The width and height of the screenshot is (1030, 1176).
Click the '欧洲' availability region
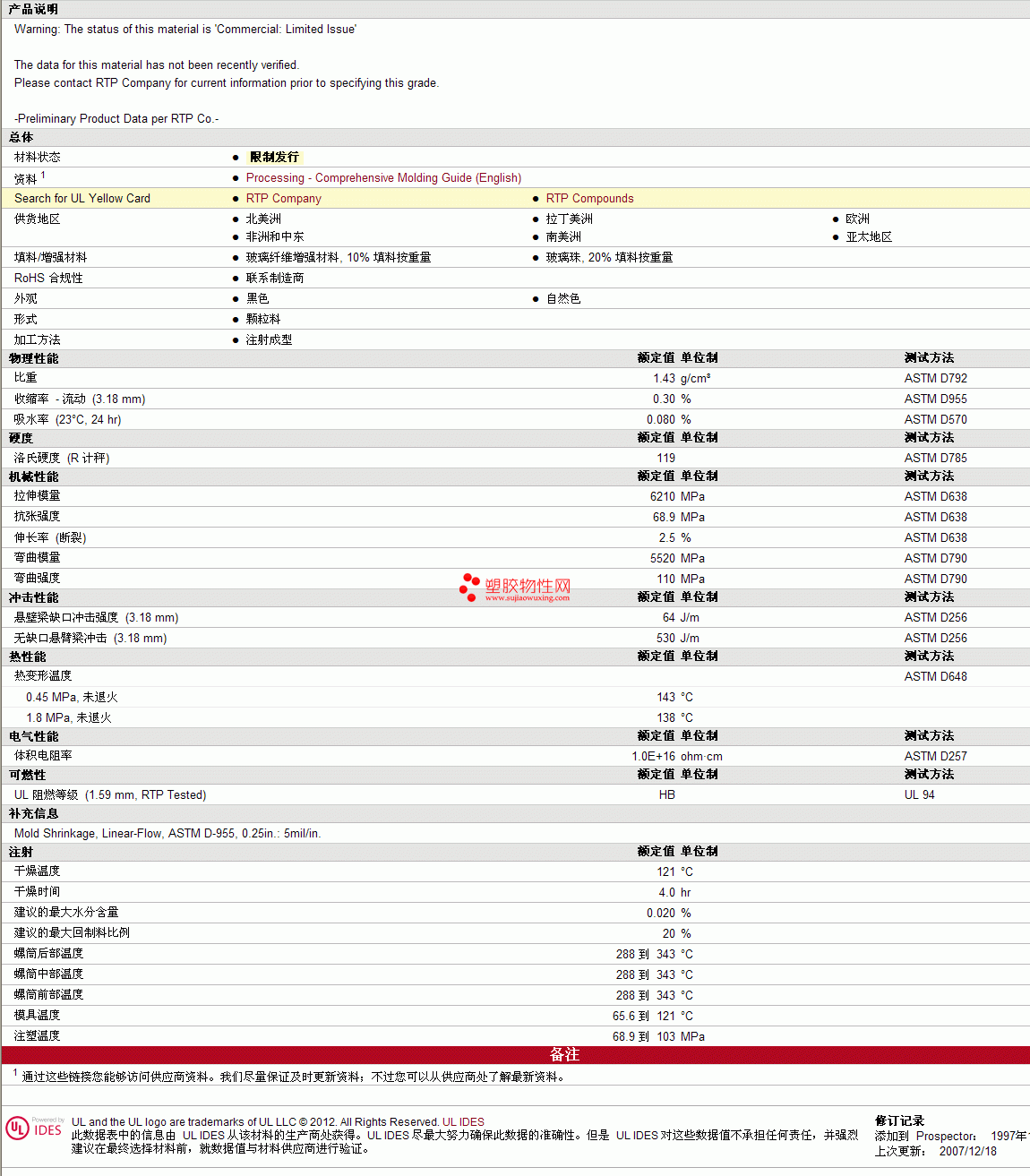tap(858, 219)
